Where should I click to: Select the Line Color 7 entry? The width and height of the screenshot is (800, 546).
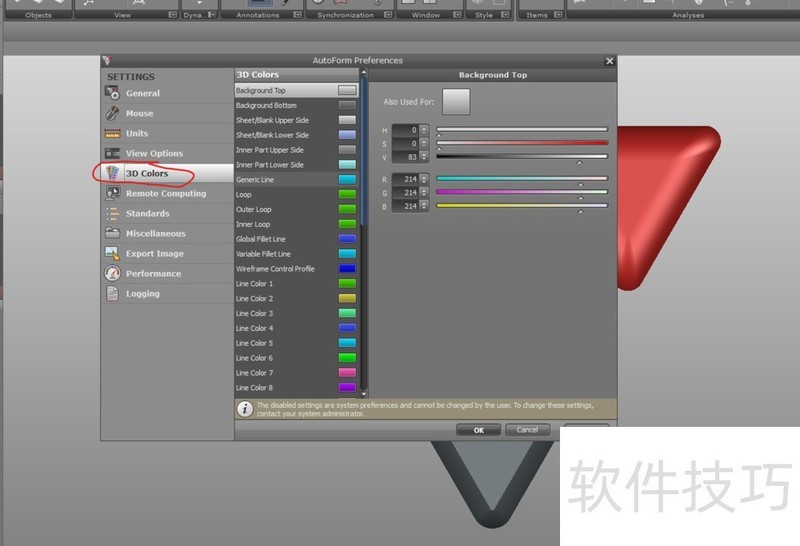tap(296, 373)
